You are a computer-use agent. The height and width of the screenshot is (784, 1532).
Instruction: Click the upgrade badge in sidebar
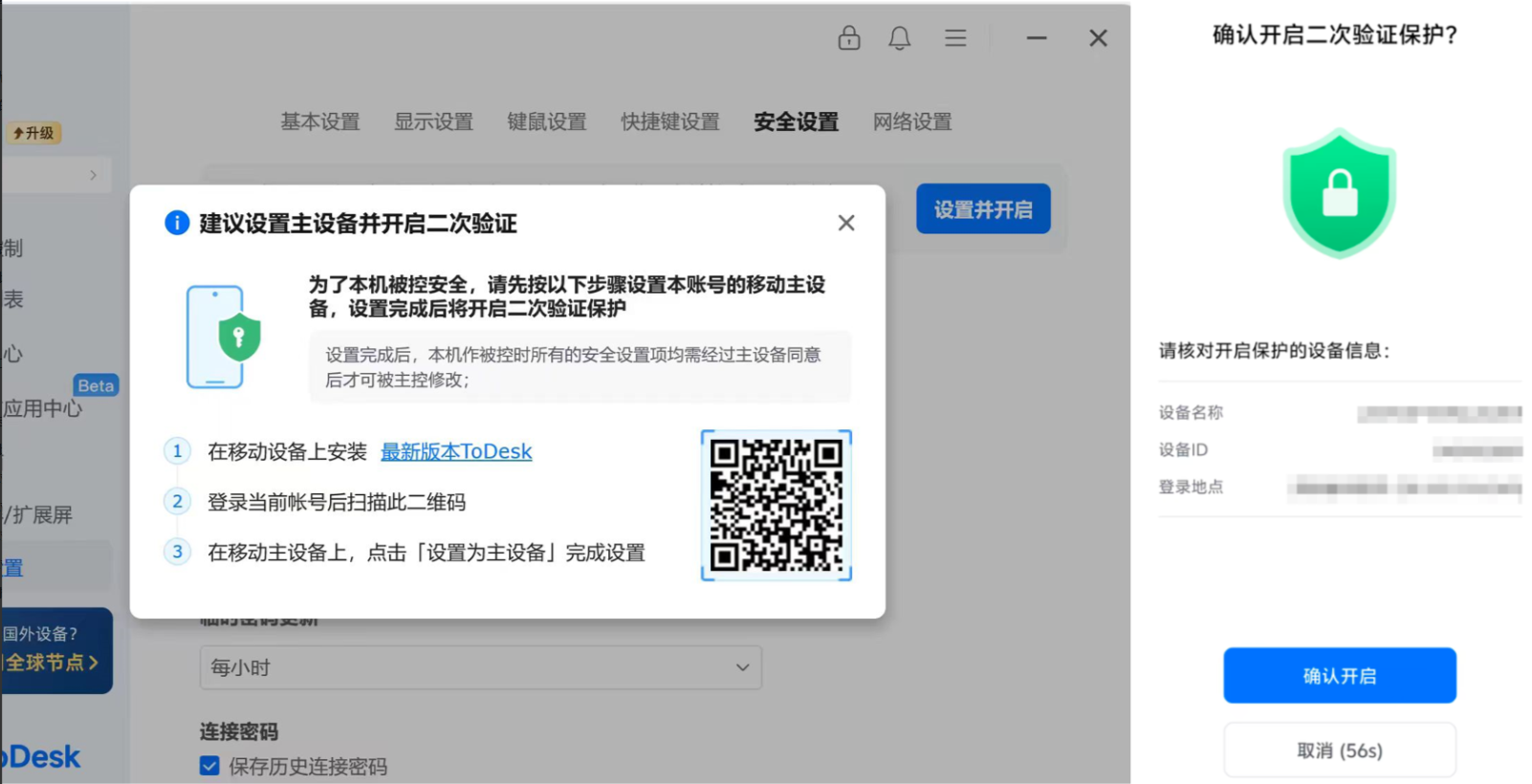[x=33, y=133]
